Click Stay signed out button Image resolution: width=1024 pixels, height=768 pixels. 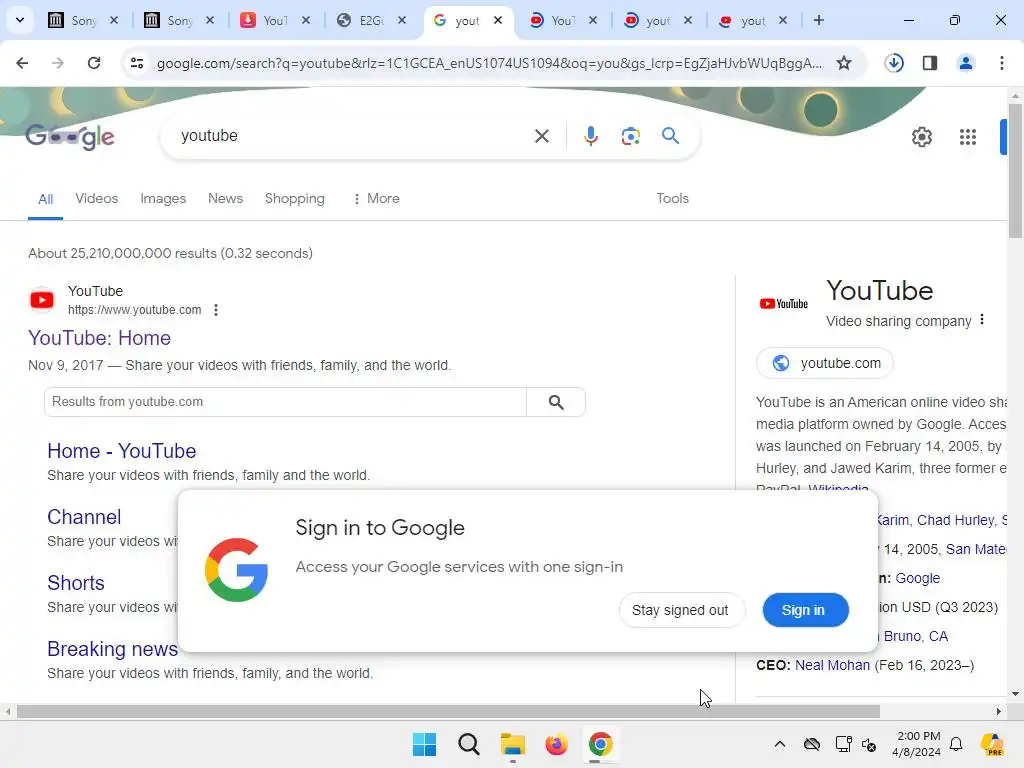tap(680, 610)
